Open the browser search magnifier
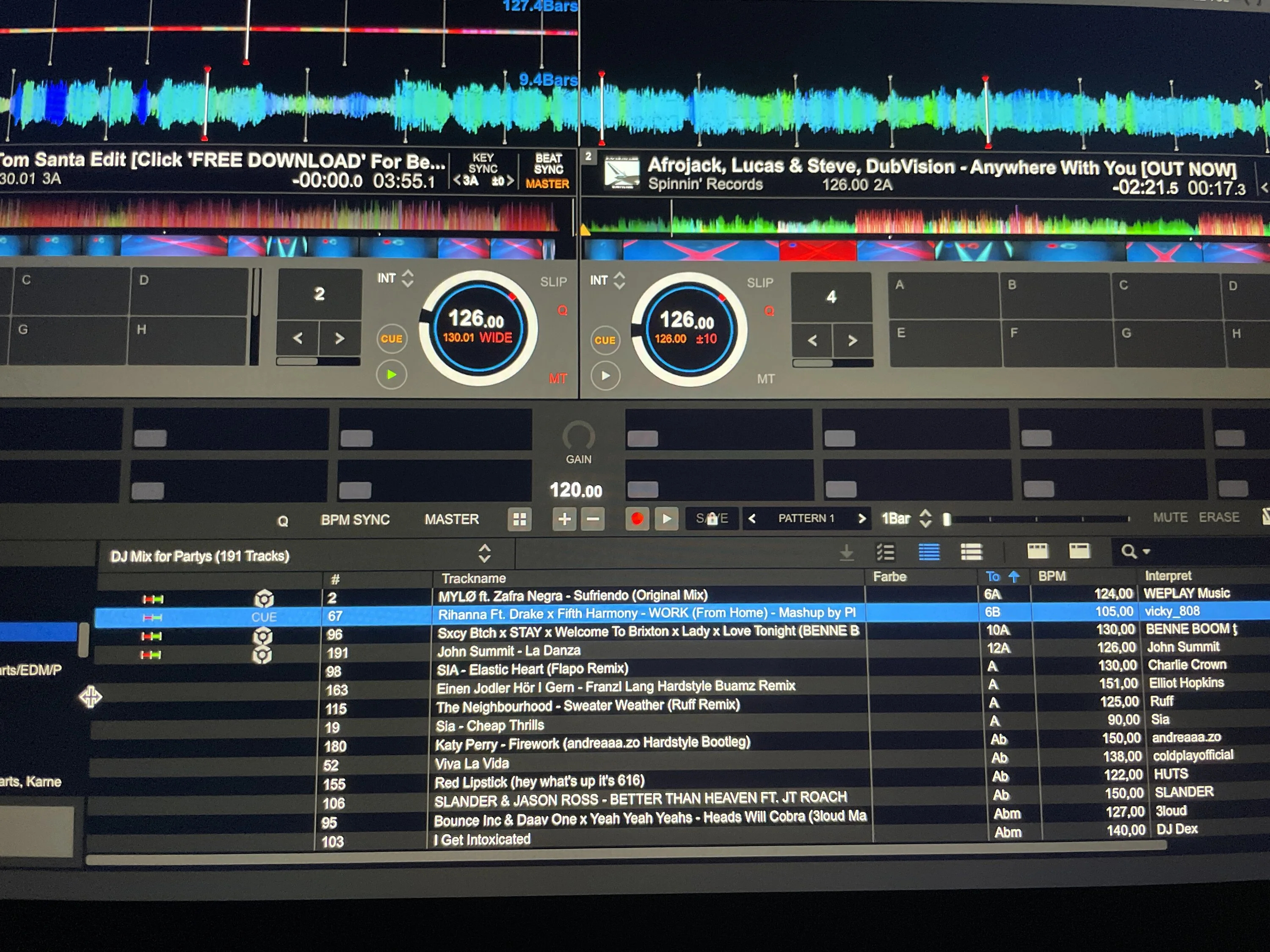This screenshot has height=952, width=1270. pos(1129,551)
